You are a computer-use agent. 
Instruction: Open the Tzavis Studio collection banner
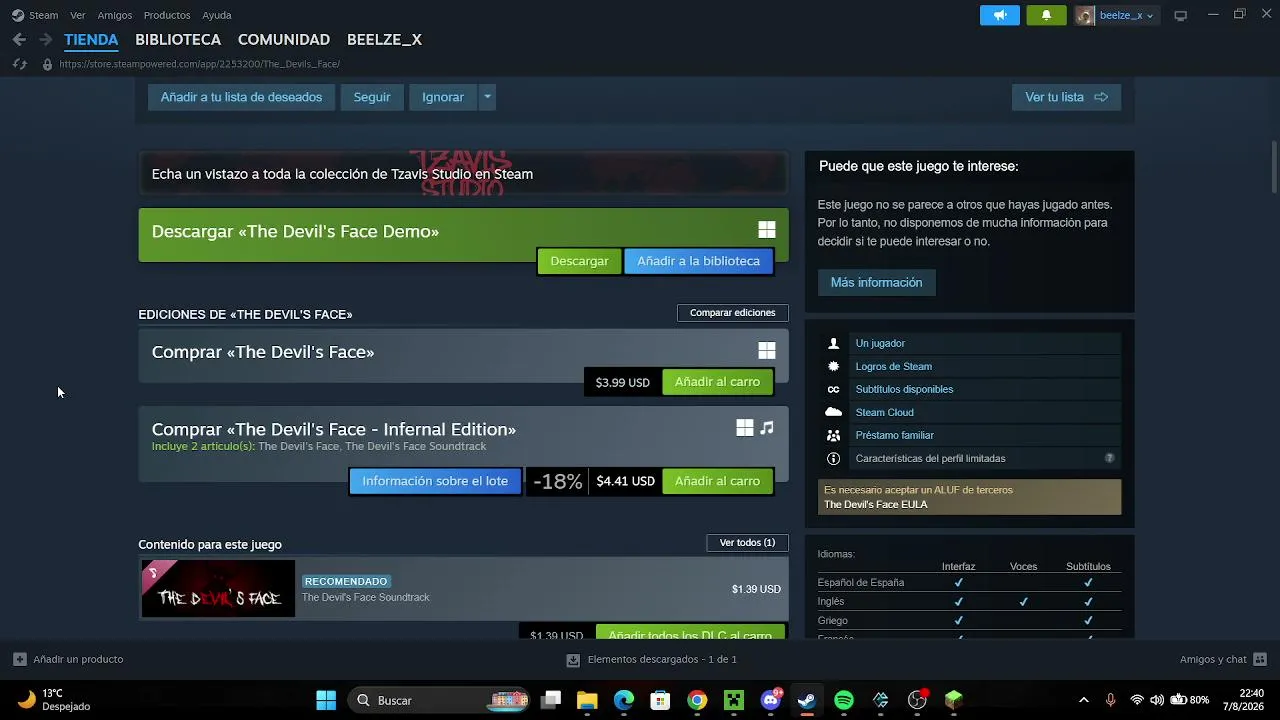point(463,173)
